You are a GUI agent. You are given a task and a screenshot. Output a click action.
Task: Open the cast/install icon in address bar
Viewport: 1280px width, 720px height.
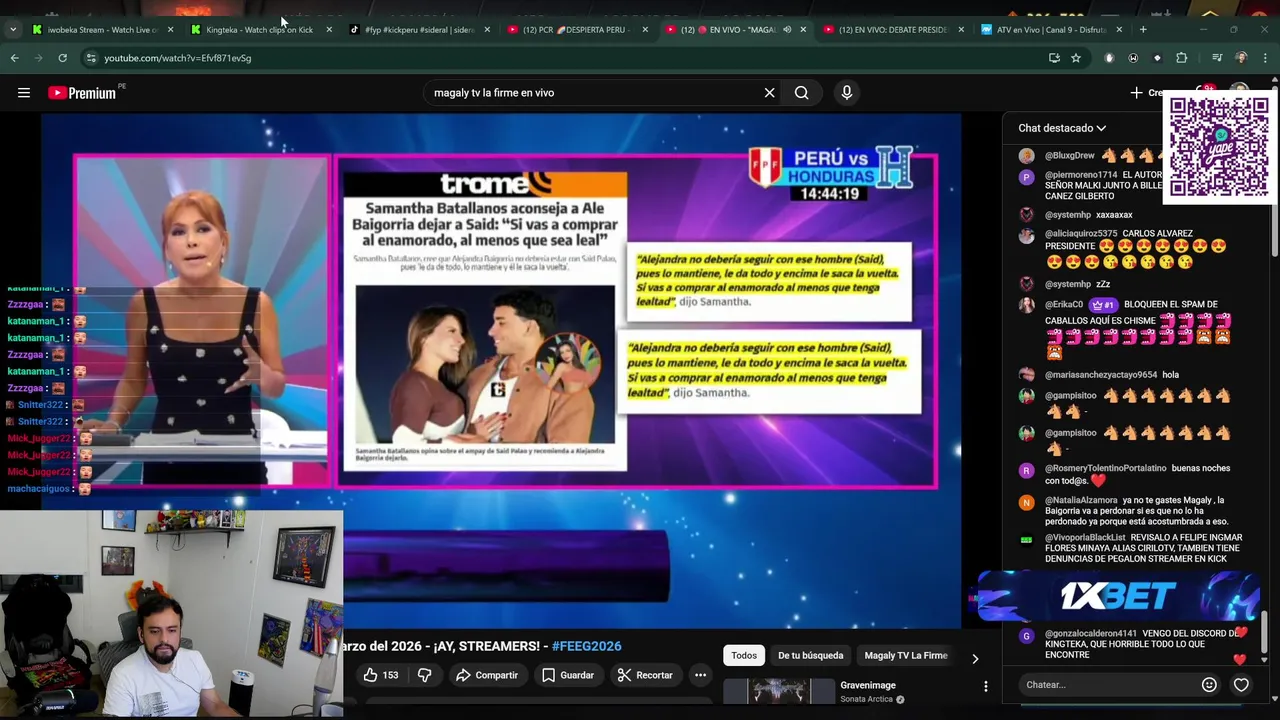[1054, 58]
